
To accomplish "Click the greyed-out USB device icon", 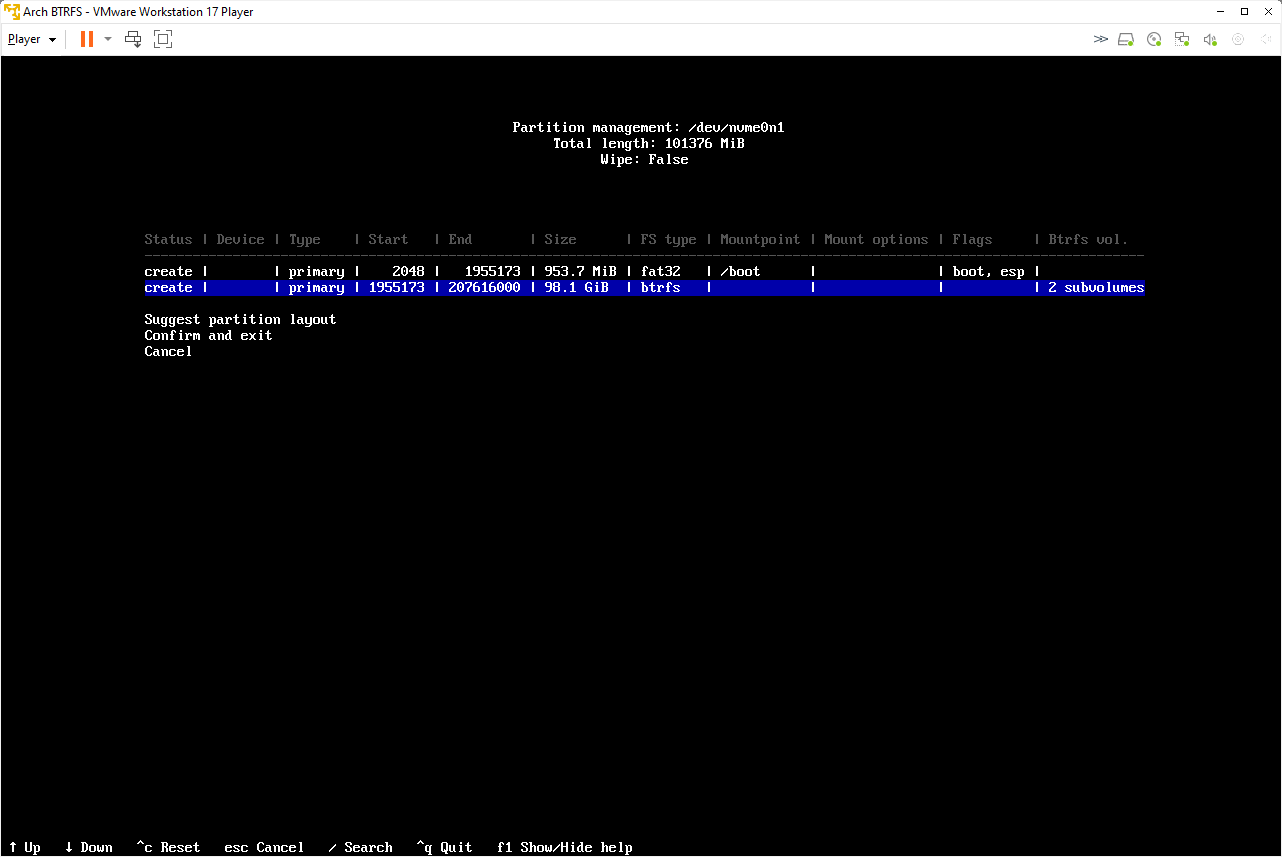I will [x=1264, y=39].
